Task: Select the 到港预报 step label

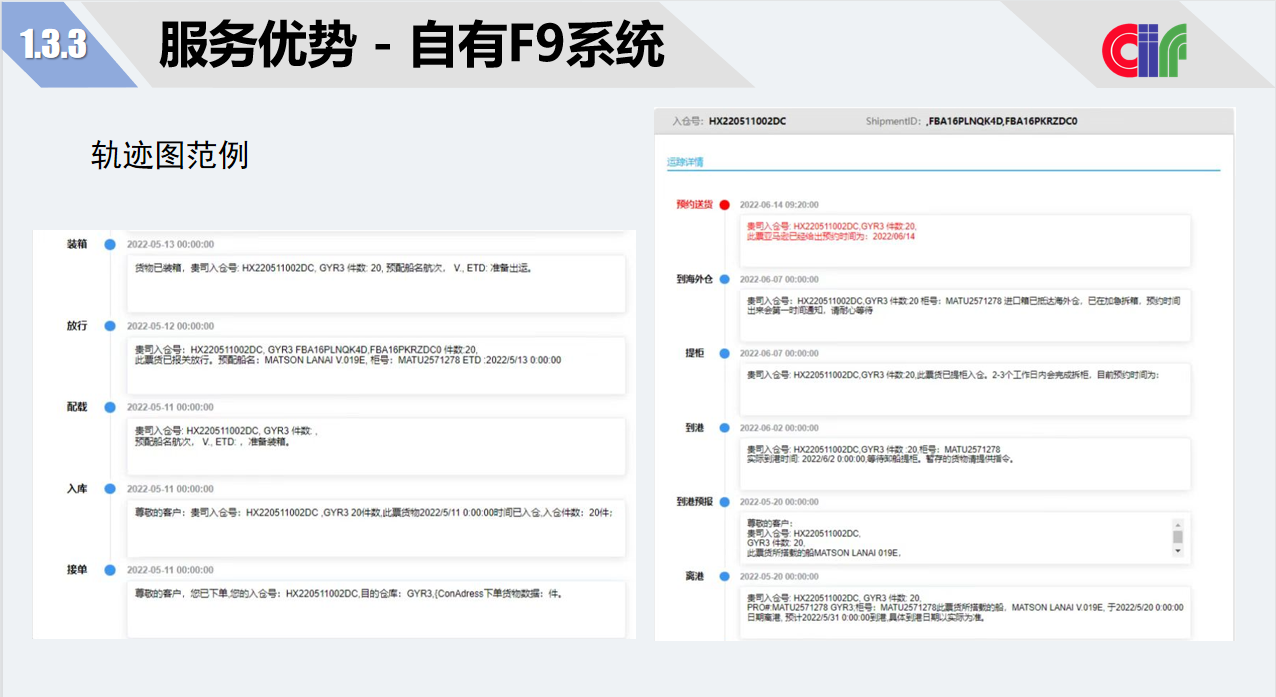Action: [x=694, y=501]
